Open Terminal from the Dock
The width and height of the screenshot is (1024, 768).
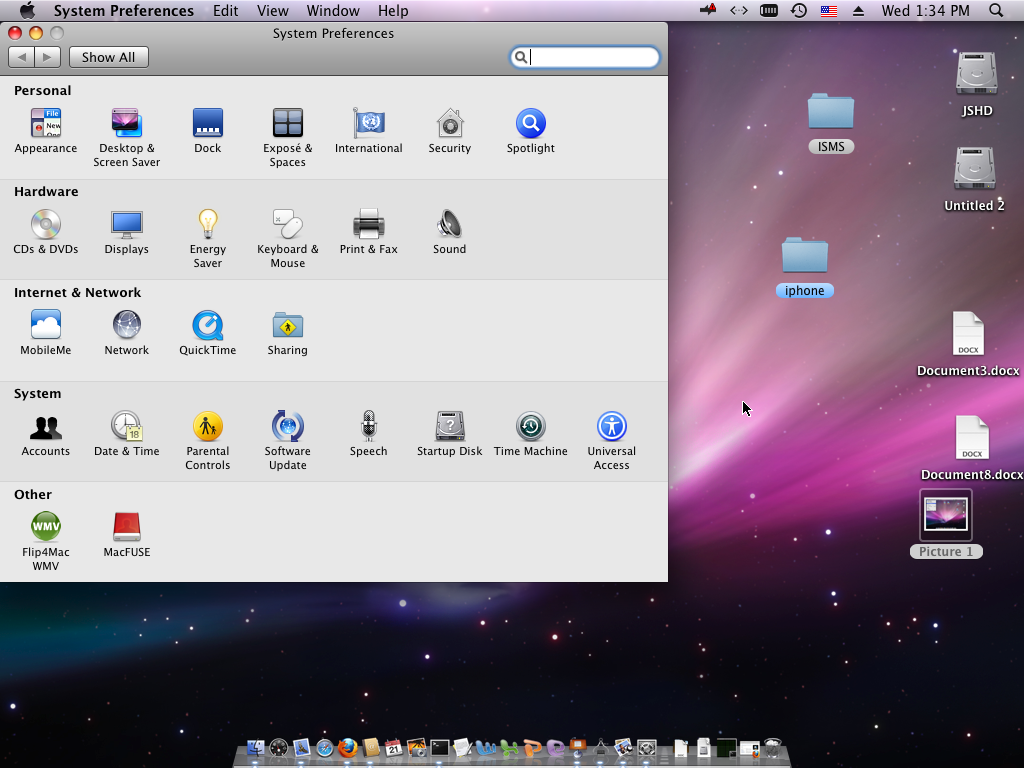(440, 748)
